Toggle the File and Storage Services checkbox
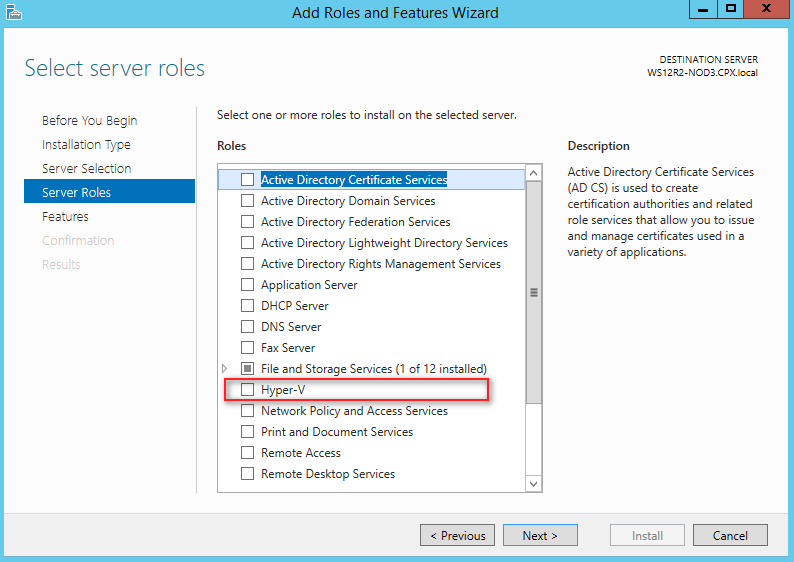 click(247, 369)
